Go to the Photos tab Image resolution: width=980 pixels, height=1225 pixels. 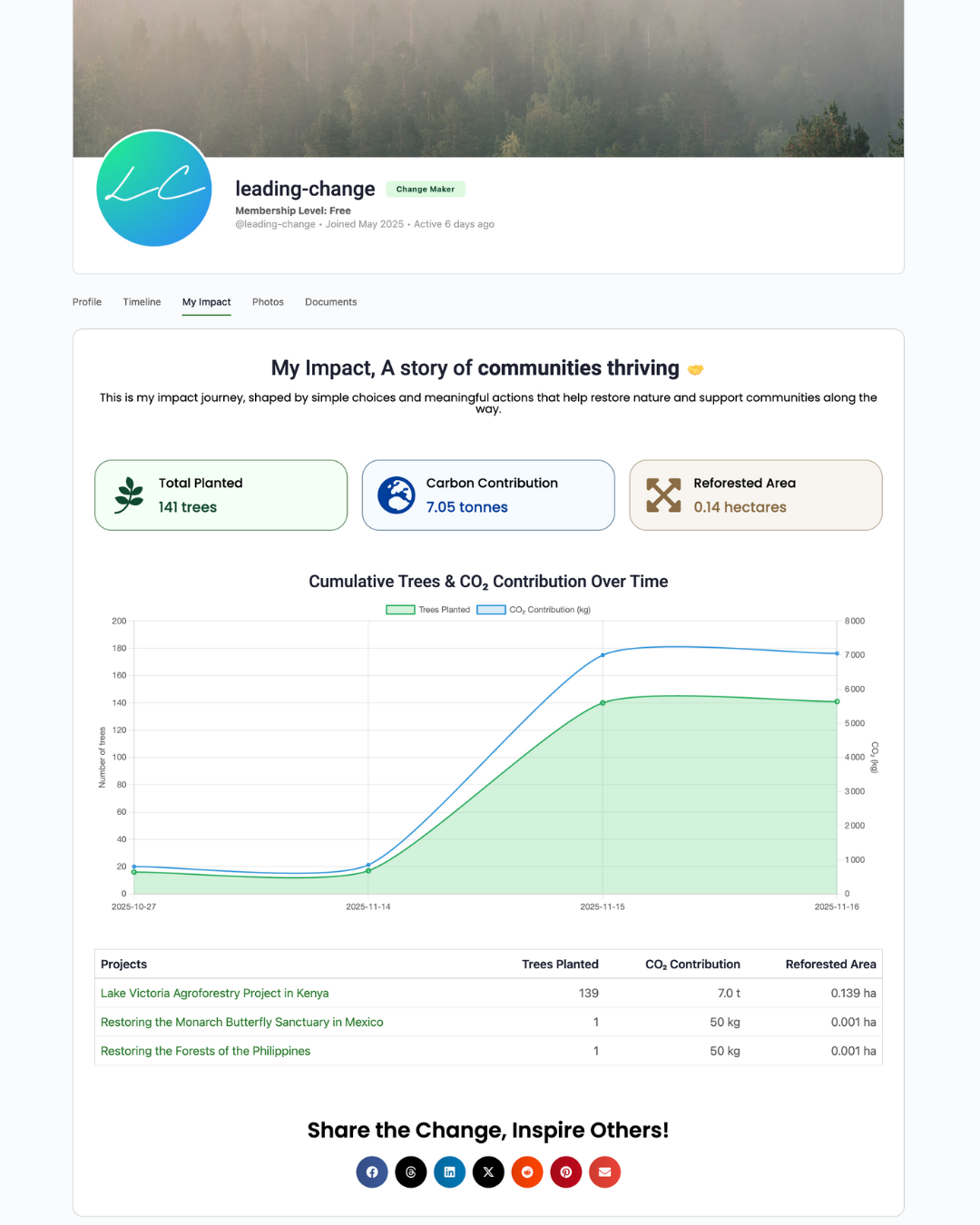(268, 302)
